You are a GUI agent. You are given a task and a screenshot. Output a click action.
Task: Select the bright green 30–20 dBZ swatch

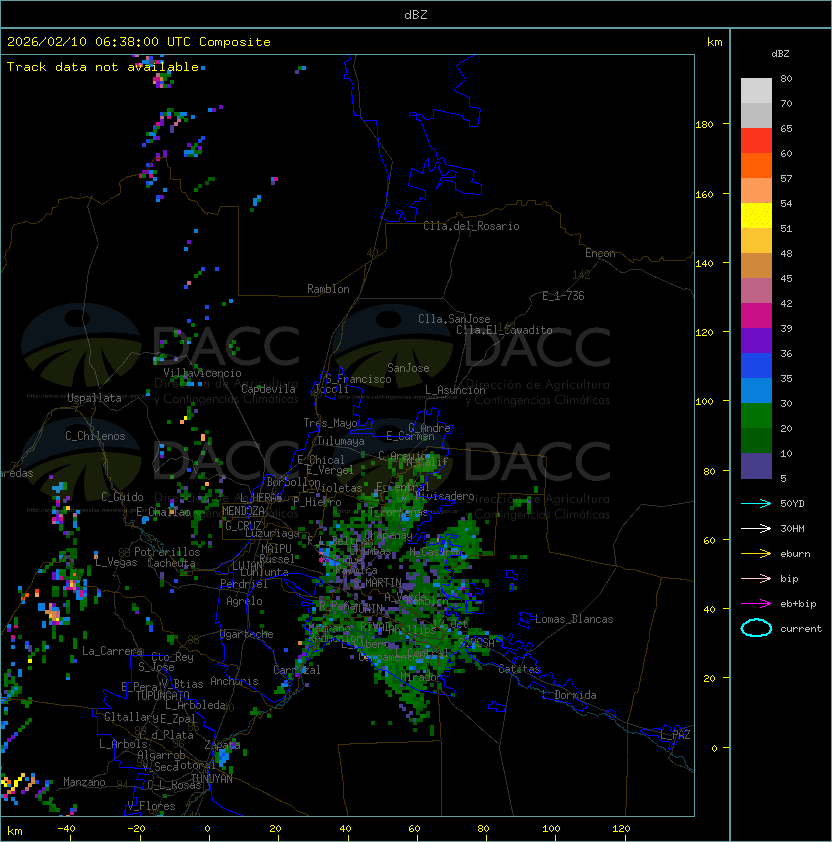point(756,416)
